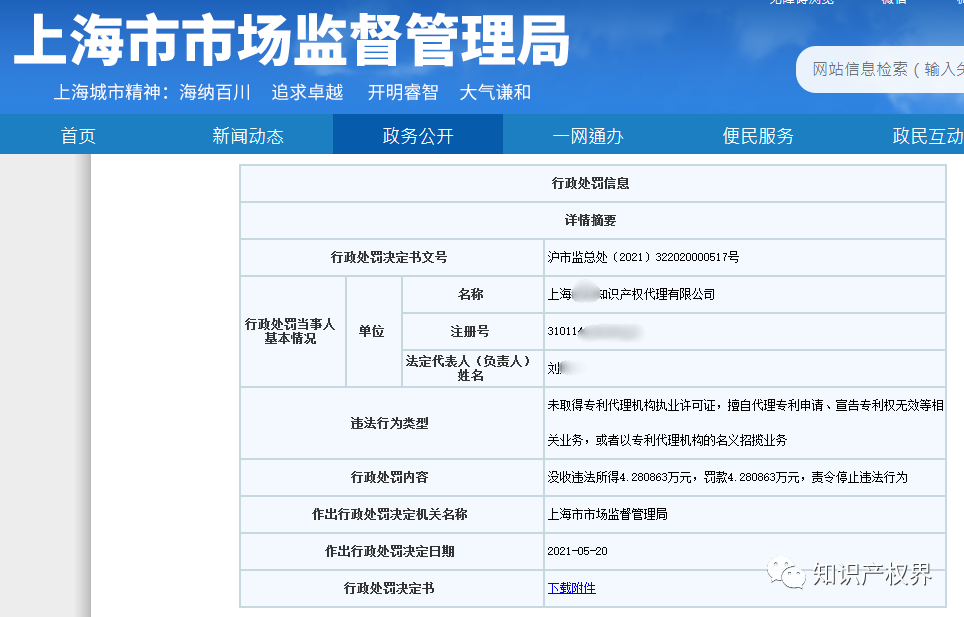
Task: Select the decision date 2021-05-20
Action: pos(577,551)
